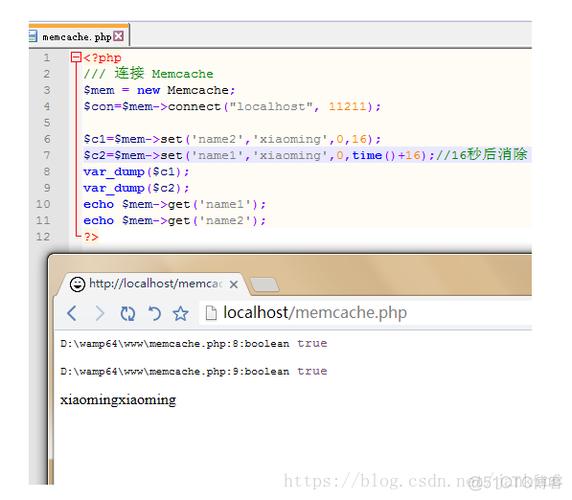This screenshot has height=500, width=572.
Task: Click line number 1 in gutter
Action: tap(47, 58)
